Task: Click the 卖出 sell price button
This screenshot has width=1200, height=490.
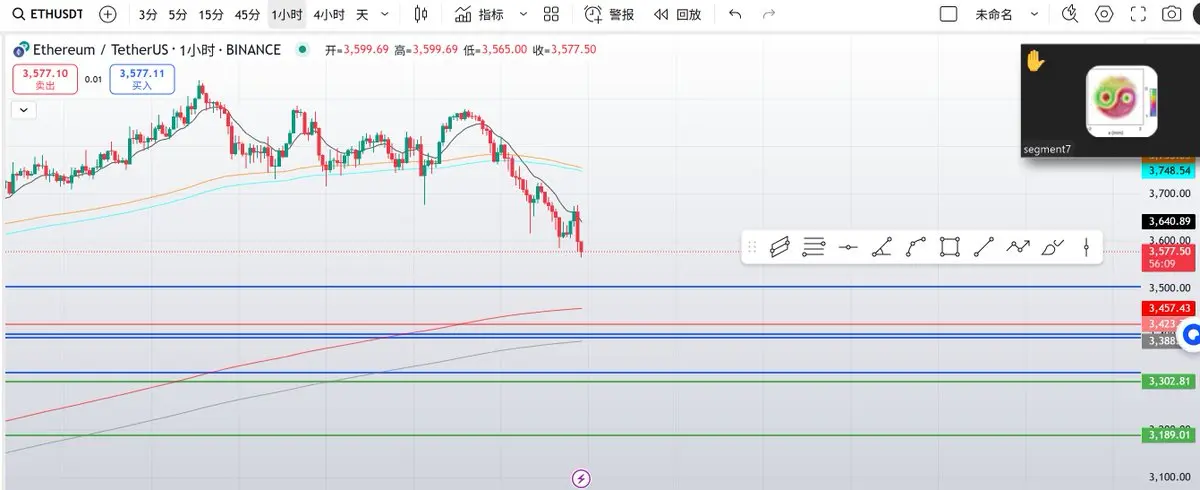Action: 45,79
